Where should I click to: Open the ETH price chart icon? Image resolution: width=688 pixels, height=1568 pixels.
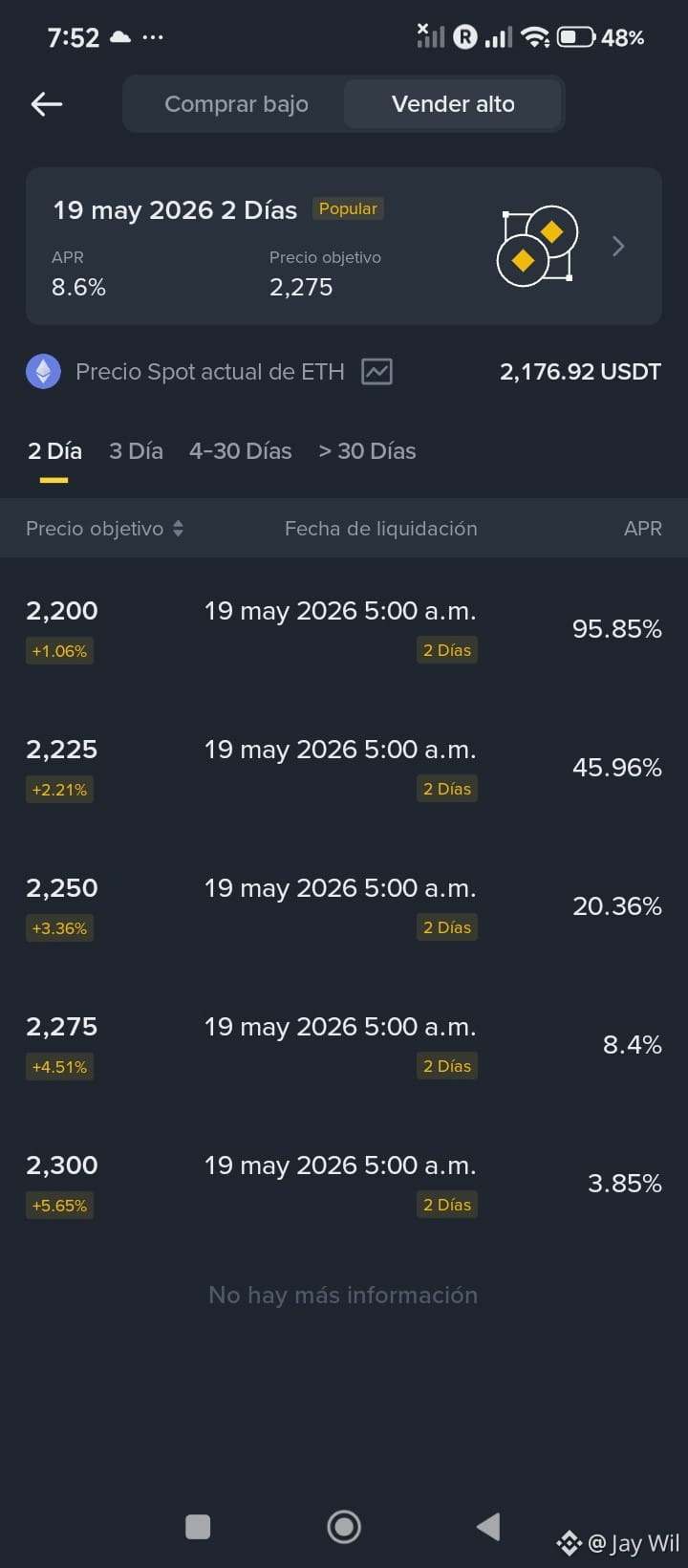click(x=376, y=372)
